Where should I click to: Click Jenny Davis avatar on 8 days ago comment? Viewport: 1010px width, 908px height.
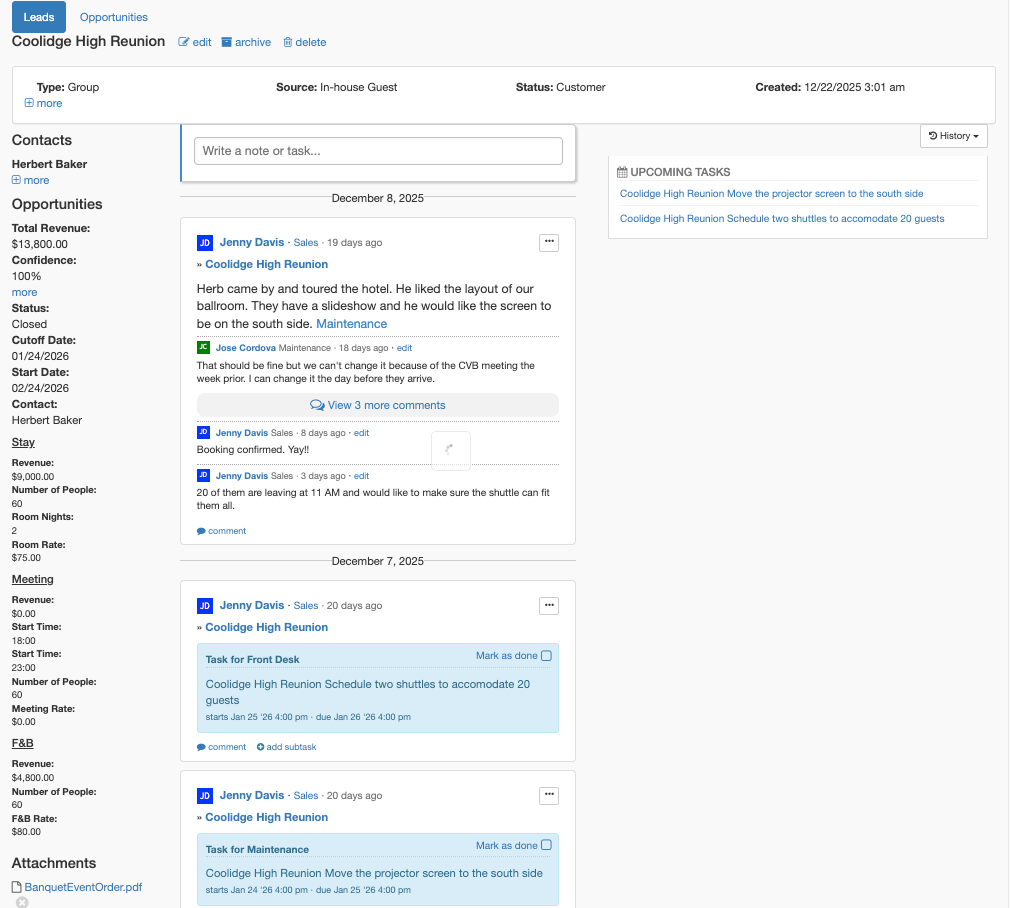click(x=204, y=432)
